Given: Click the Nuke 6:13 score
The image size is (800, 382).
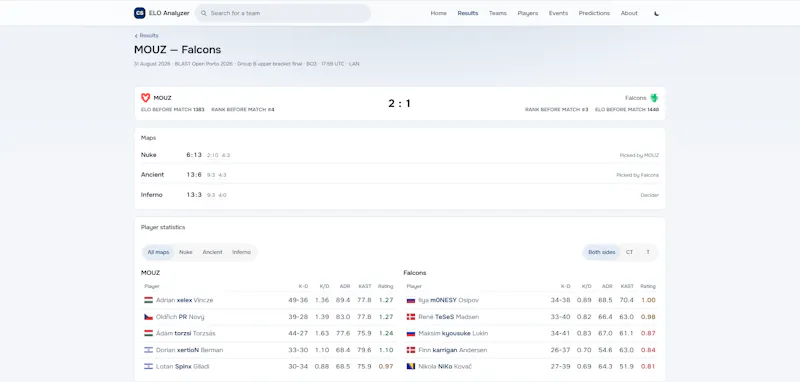Looking at the screenshot, I should click(194, 155).
